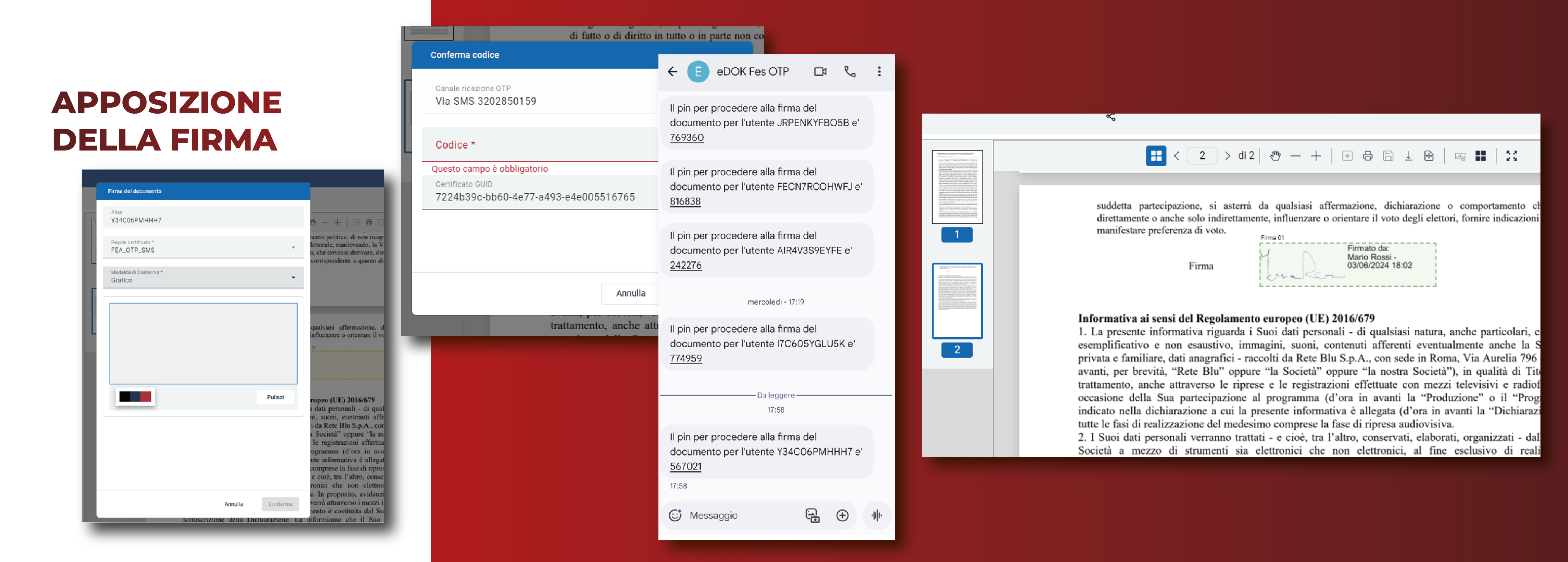Tap the OTP code 567021

(x=685, y=466)
